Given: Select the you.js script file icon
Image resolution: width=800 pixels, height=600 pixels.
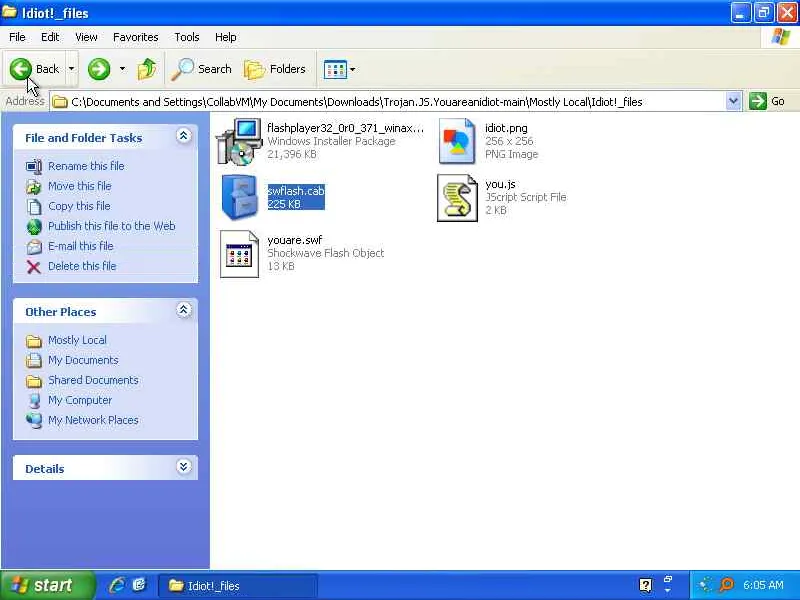Looking at the screenshot, I should [x=457, y=198].
